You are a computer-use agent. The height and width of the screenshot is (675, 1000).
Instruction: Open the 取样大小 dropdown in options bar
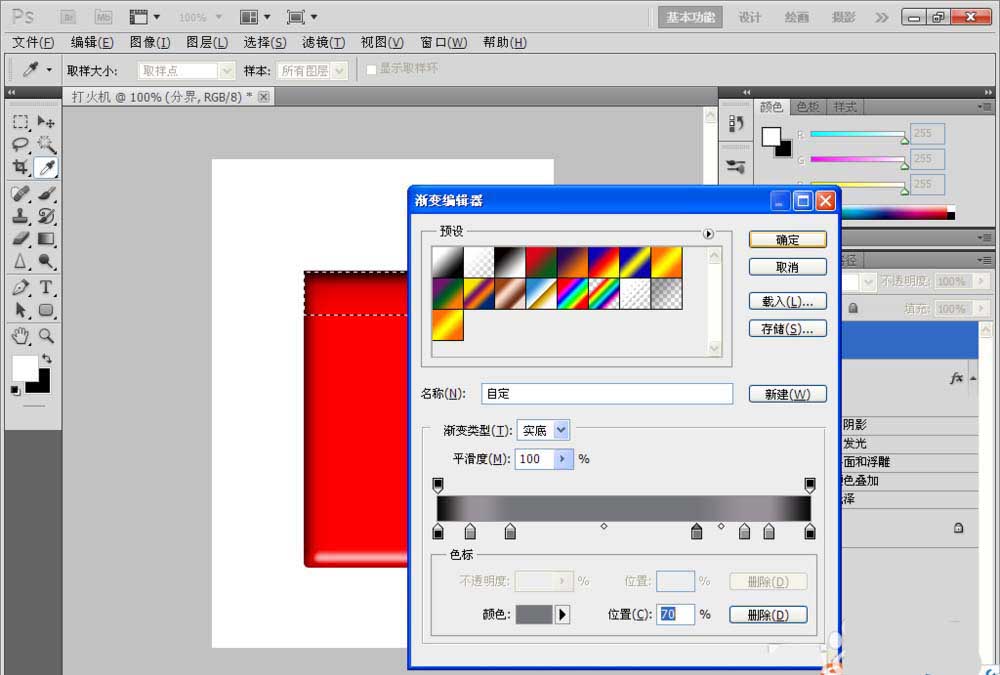(184, 70)
